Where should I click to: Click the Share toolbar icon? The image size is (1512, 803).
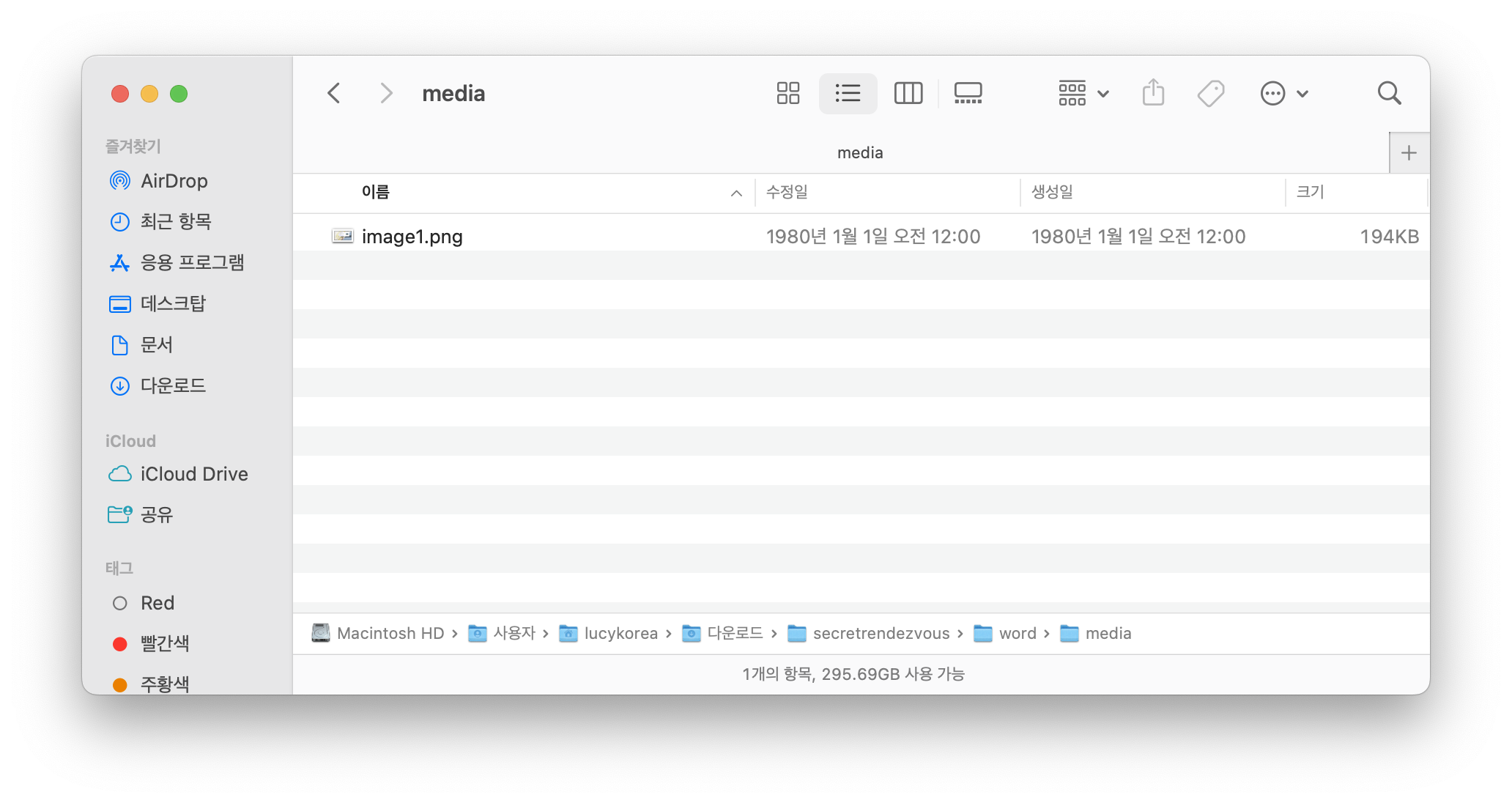(x=1153, y=93)
